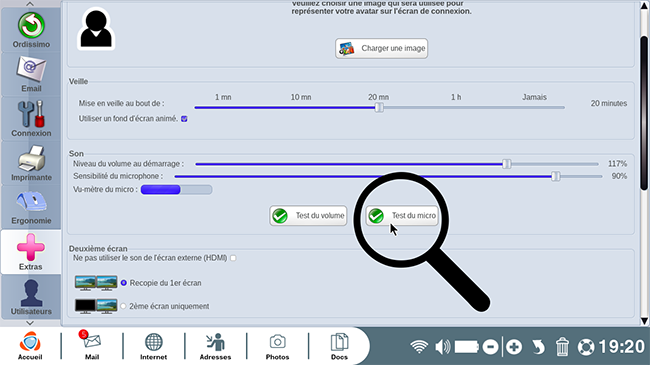Click the startup volume slider handle
The width and height of the screenshot is (650, 365).
pyautogui.click(x=507, y=164)
